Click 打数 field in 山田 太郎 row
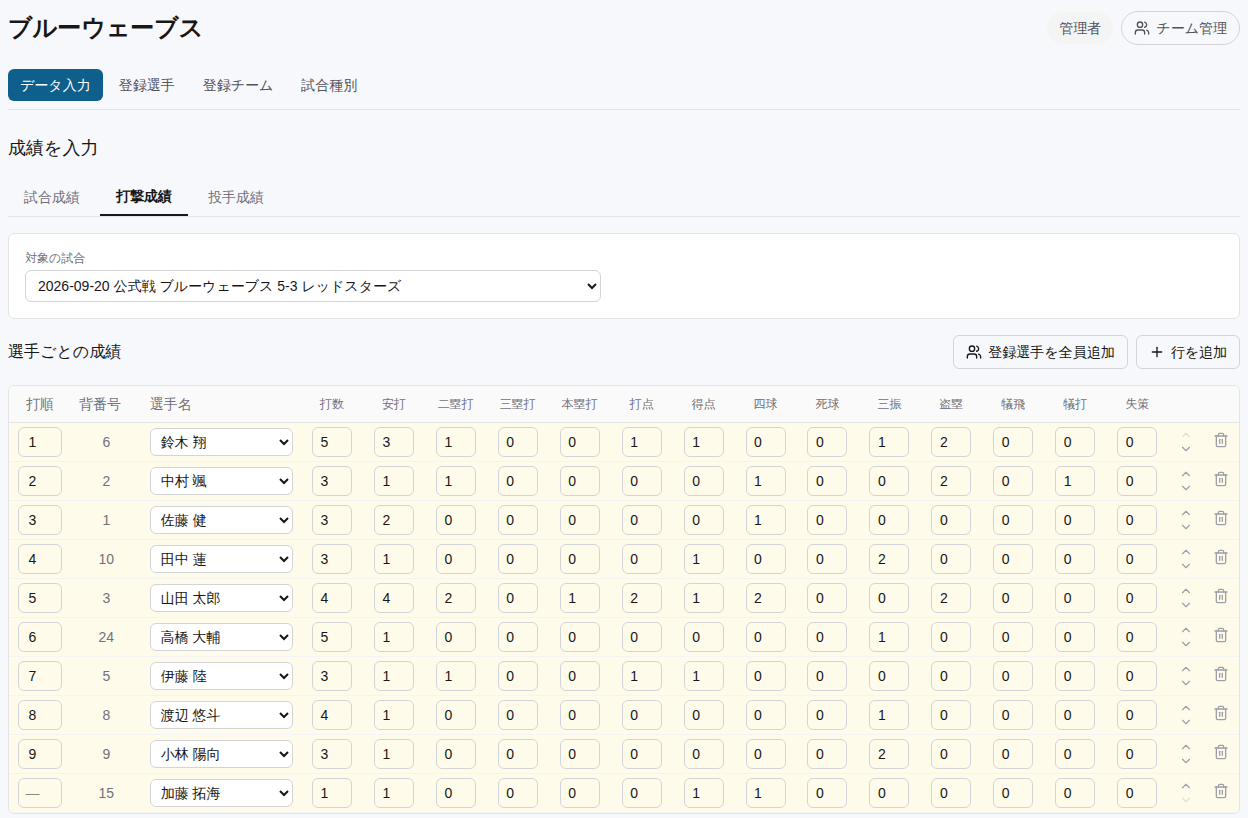Viewport: 1248px width, 818px height. (x=332, y=598)
